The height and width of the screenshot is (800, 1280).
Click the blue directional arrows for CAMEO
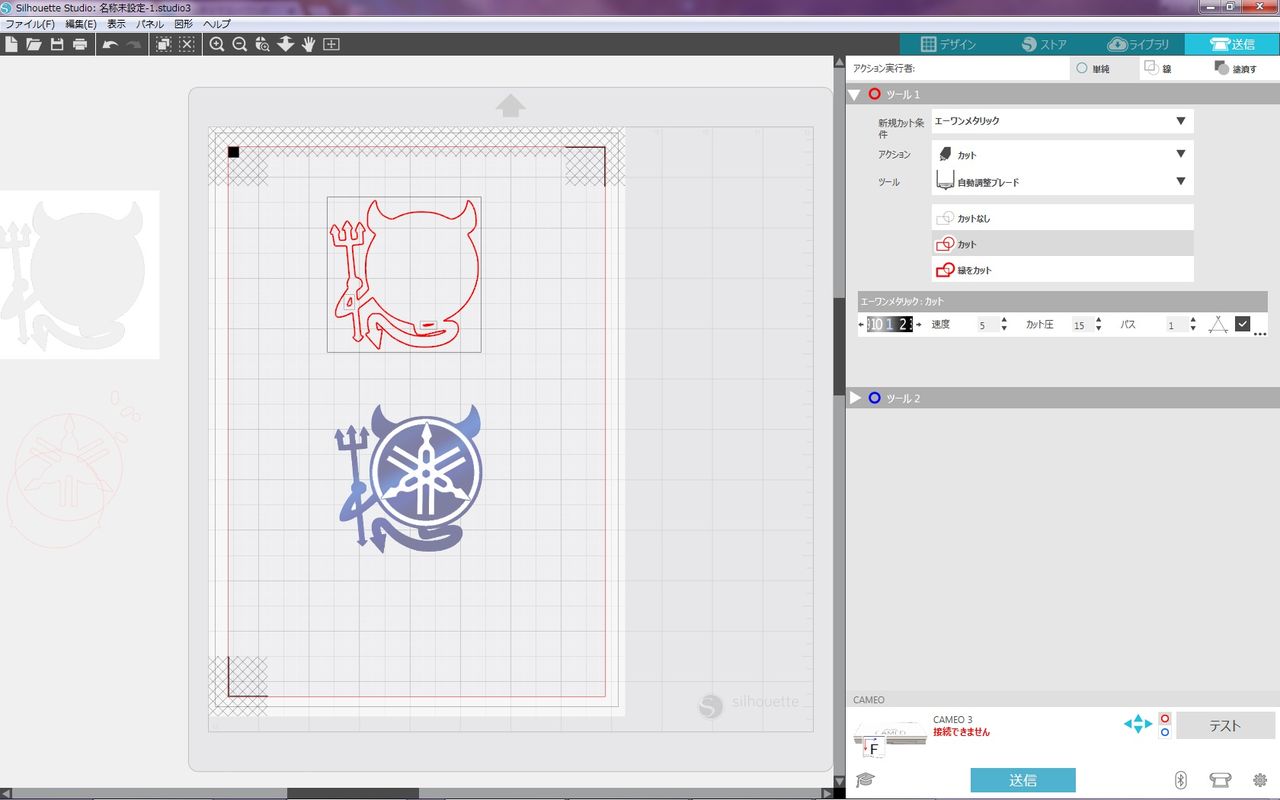point(1138,724)
